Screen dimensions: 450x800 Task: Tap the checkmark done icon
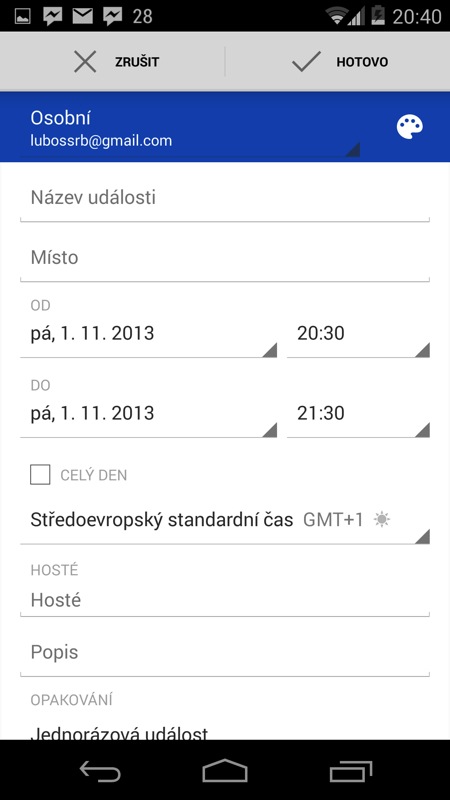point(306,62)
